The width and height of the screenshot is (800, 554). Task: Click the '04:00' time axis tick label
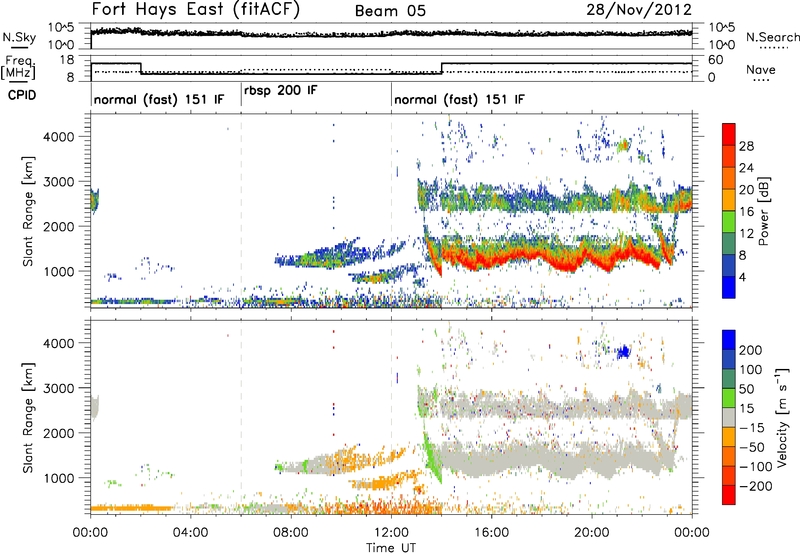tap(190, 533)
